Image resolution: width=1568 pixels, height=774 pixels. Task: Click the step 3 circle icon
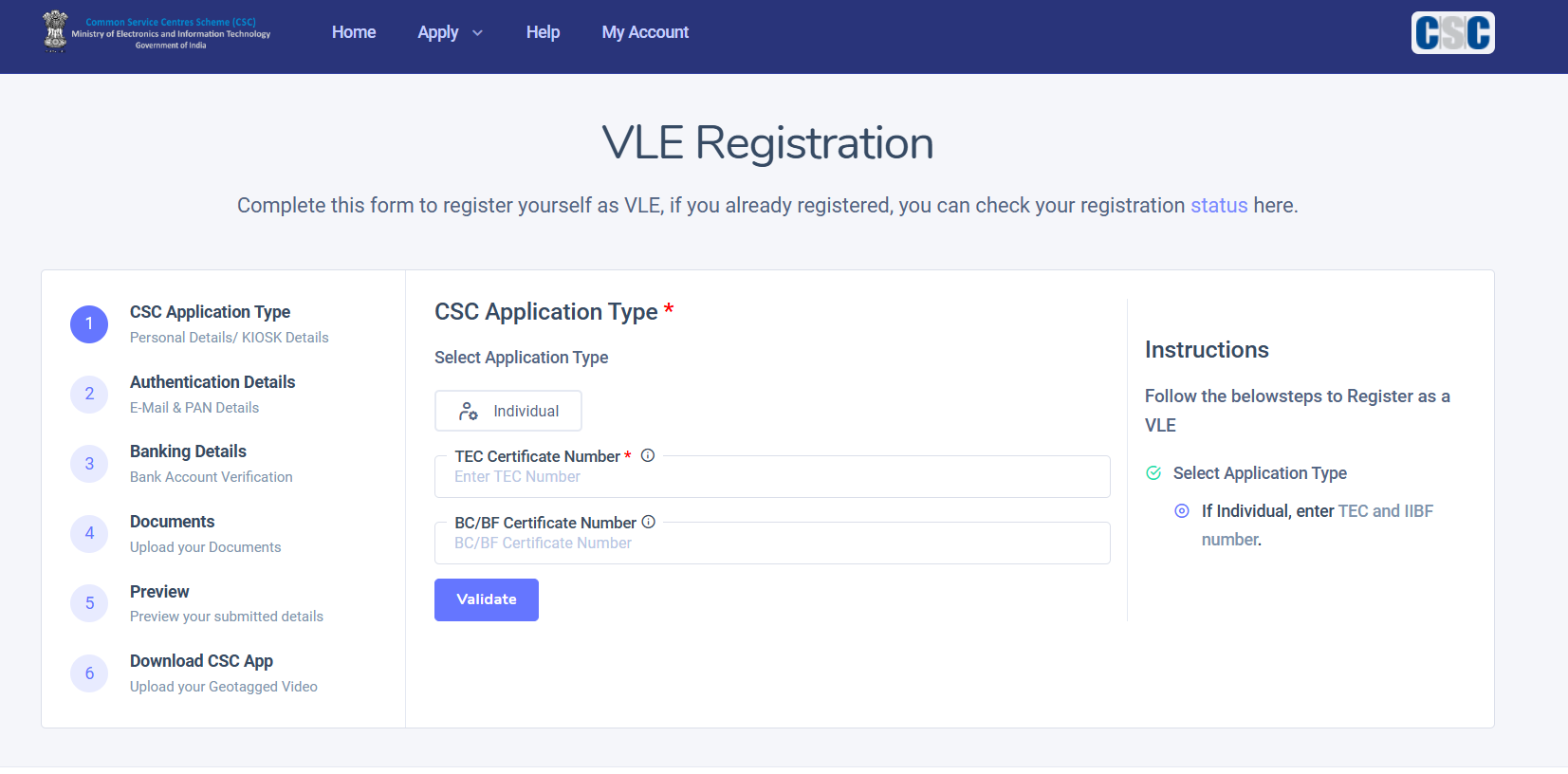[89, 464]
